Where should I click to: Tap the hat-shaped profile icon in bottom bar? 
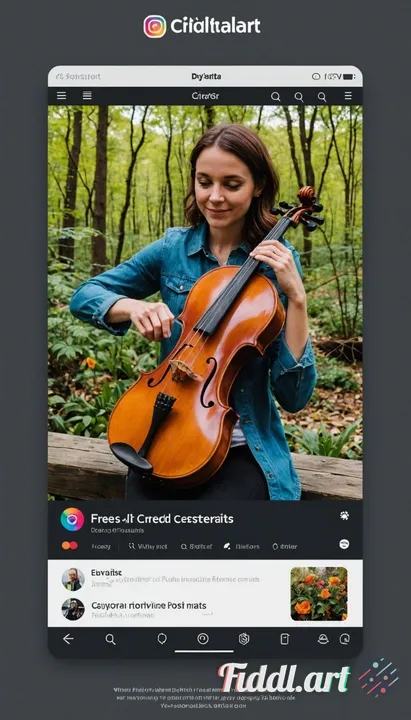click(323, 639)
